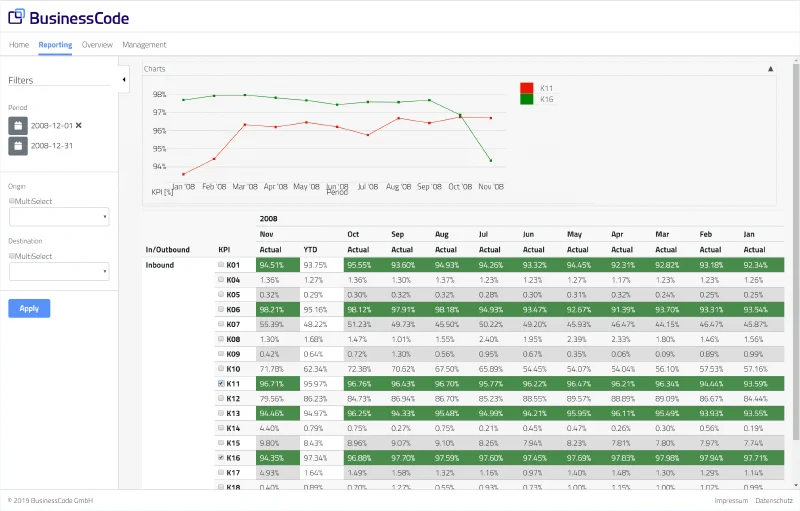Open the Destination dropdown
Screen dimensions: 800x511
(x=58, y=271)
